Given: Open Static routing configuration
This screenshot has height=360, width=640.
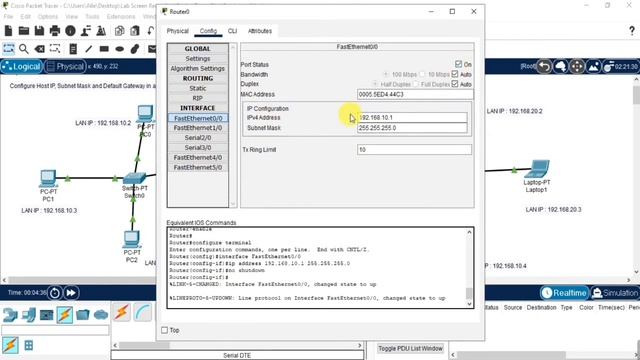Looking at the screenshot, I should 198,88.
